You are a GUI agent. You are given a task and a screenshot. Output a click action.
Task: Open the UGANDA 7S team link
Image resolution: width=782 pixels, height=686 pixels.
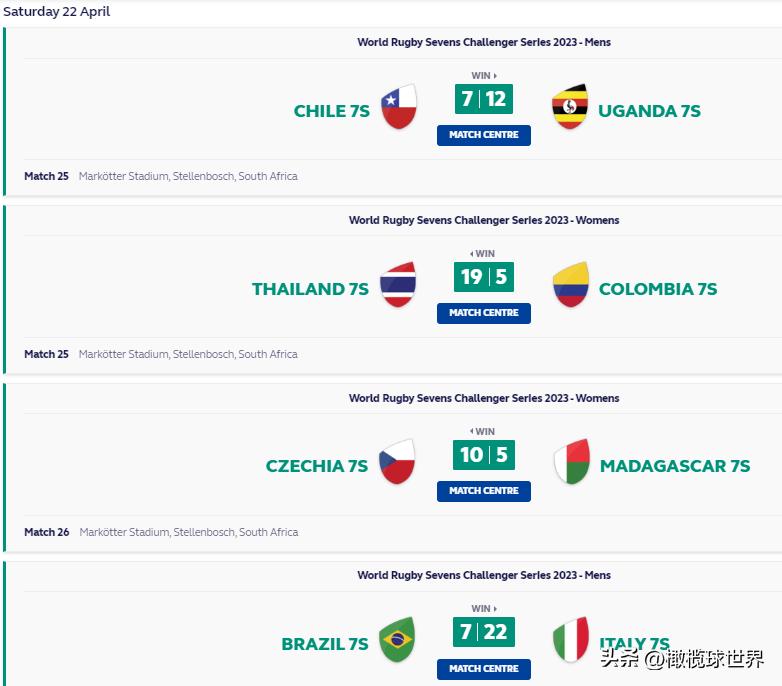click(649, 111)
